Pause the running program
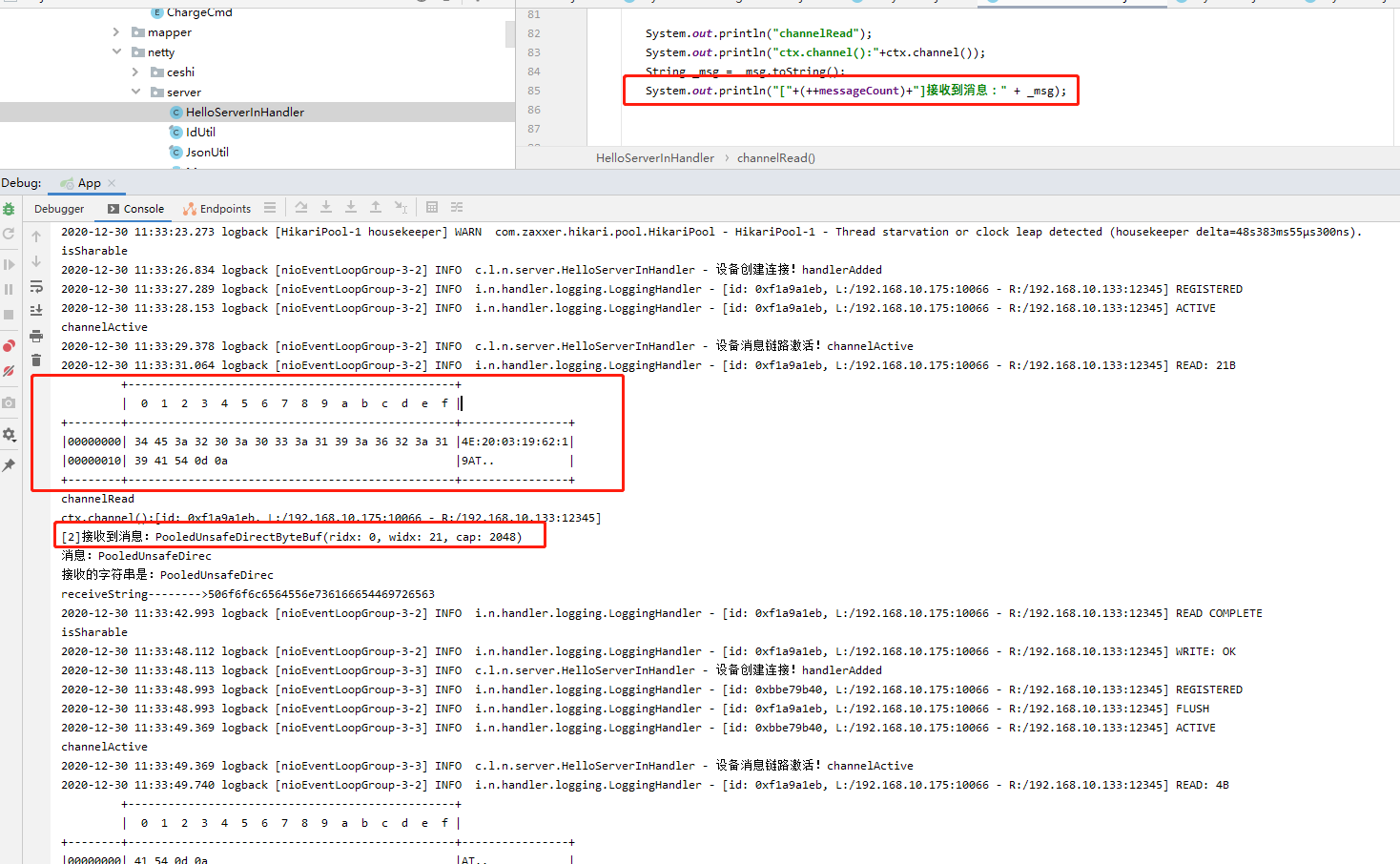1400x864 pixels. [9, 289]
